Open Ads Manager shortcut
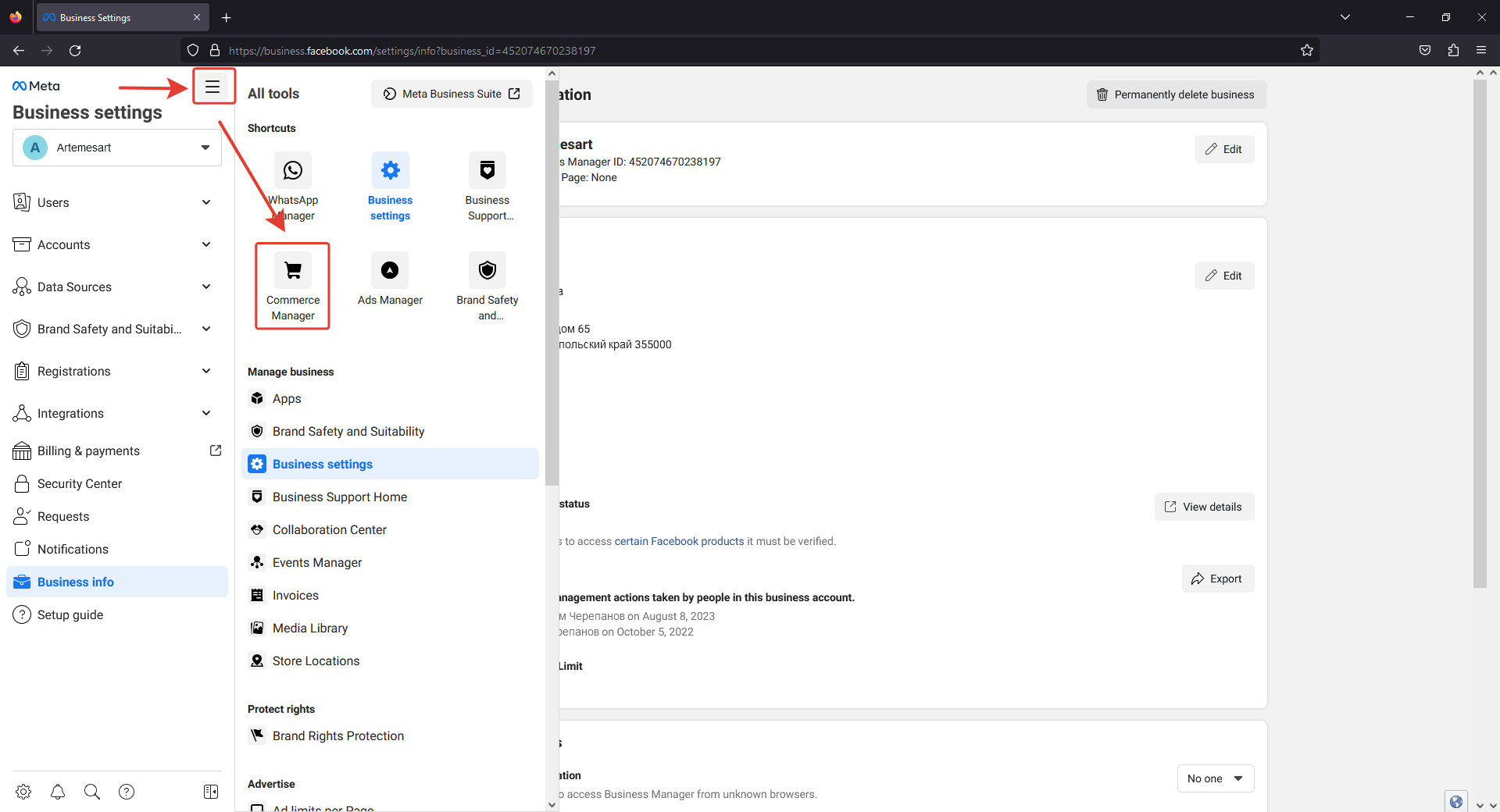Image resolution: width=1500 pixels, height=812 pixels. click(x=390, y=281)
